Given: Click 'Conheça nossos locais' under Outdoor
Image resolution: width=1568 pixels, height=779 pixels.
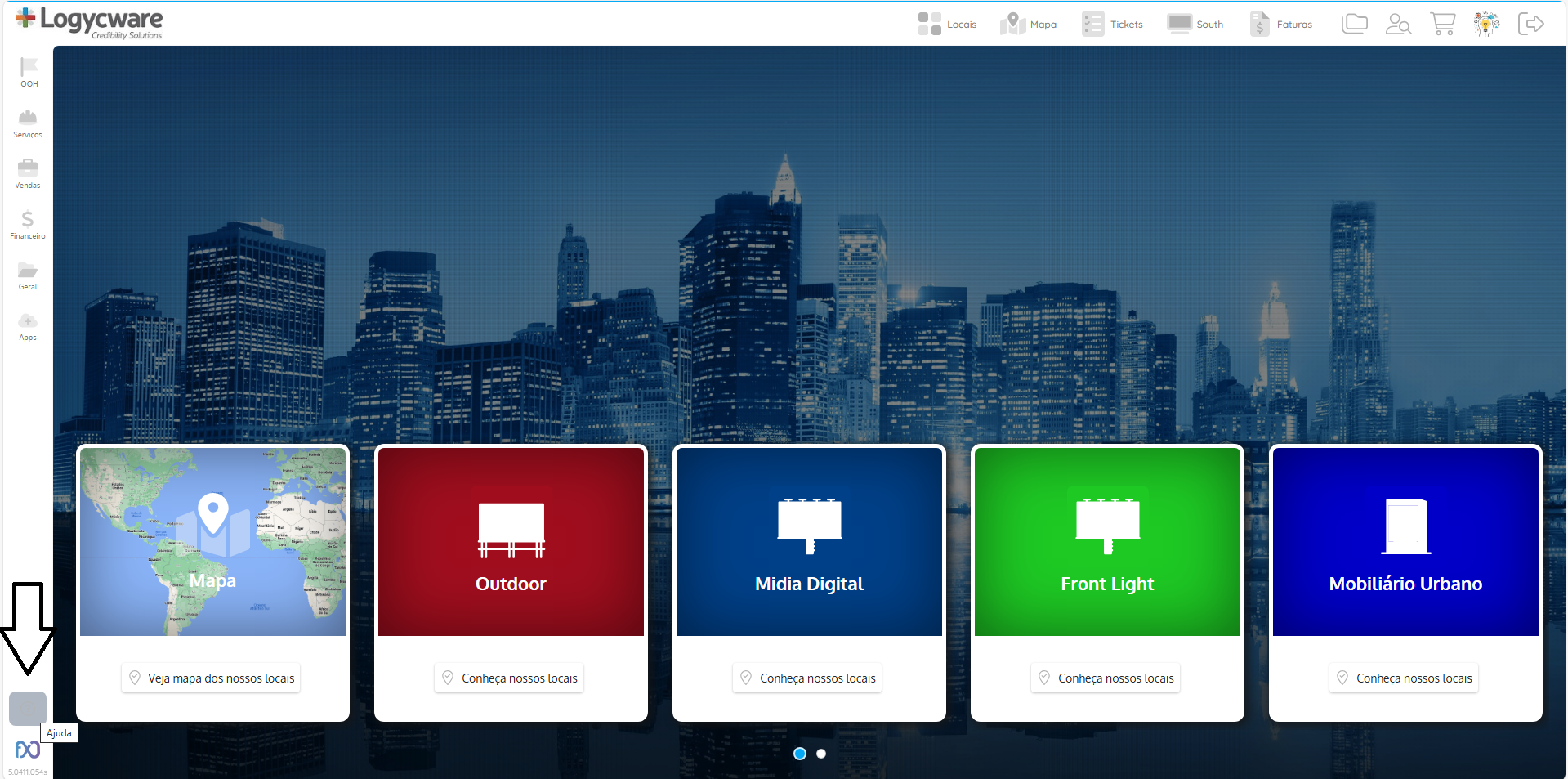Looking at the screenshot, I should 510,678.
